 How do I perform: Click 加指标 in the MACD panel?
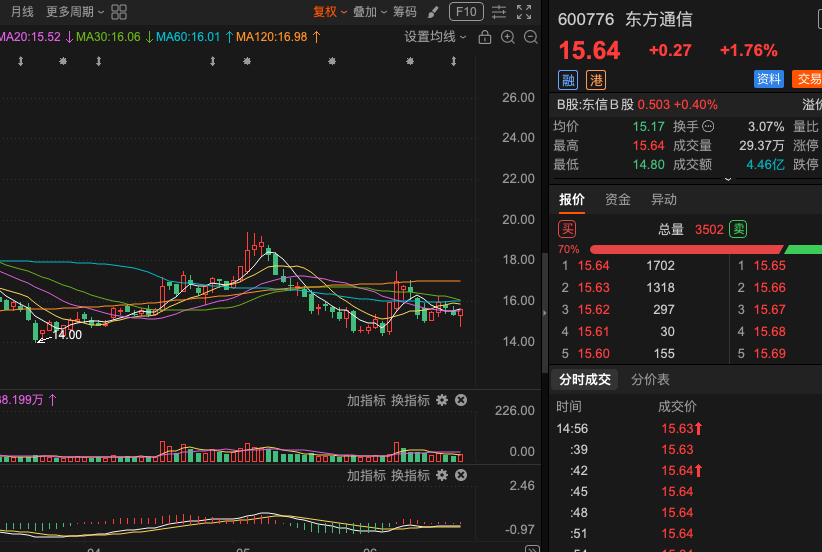(x=366, y=475)
